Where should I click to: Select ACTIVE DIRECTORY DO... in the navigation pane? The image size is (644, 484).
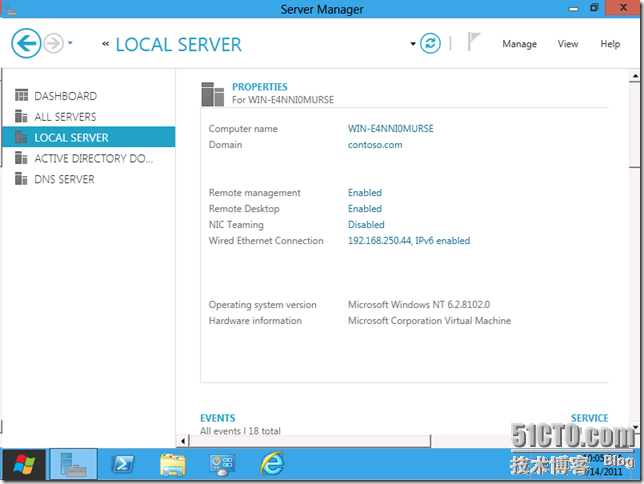point(89,158)
